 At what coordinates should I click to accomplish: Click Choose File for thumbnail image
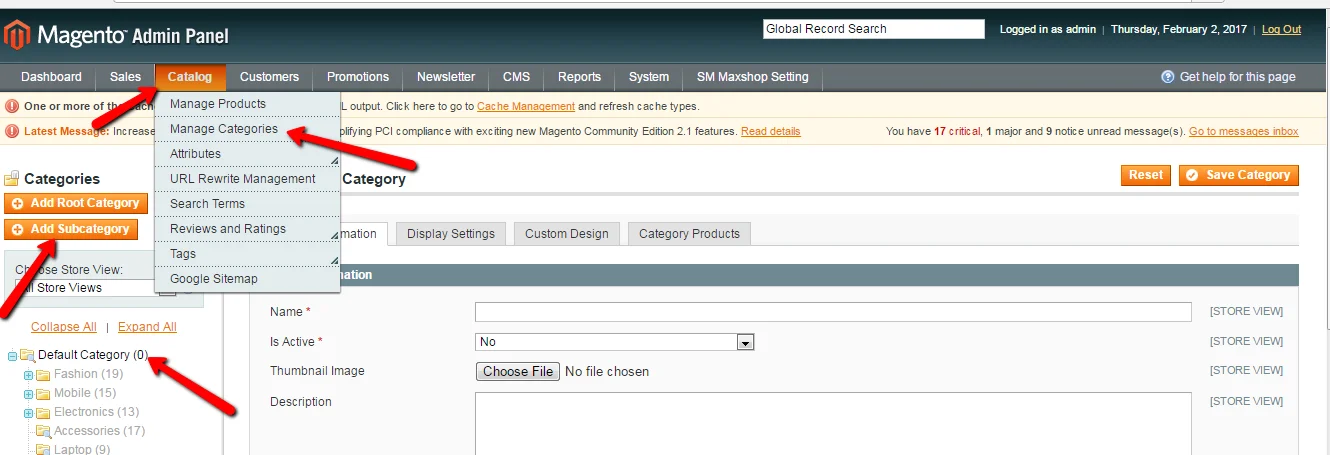[x=518, y=371]
